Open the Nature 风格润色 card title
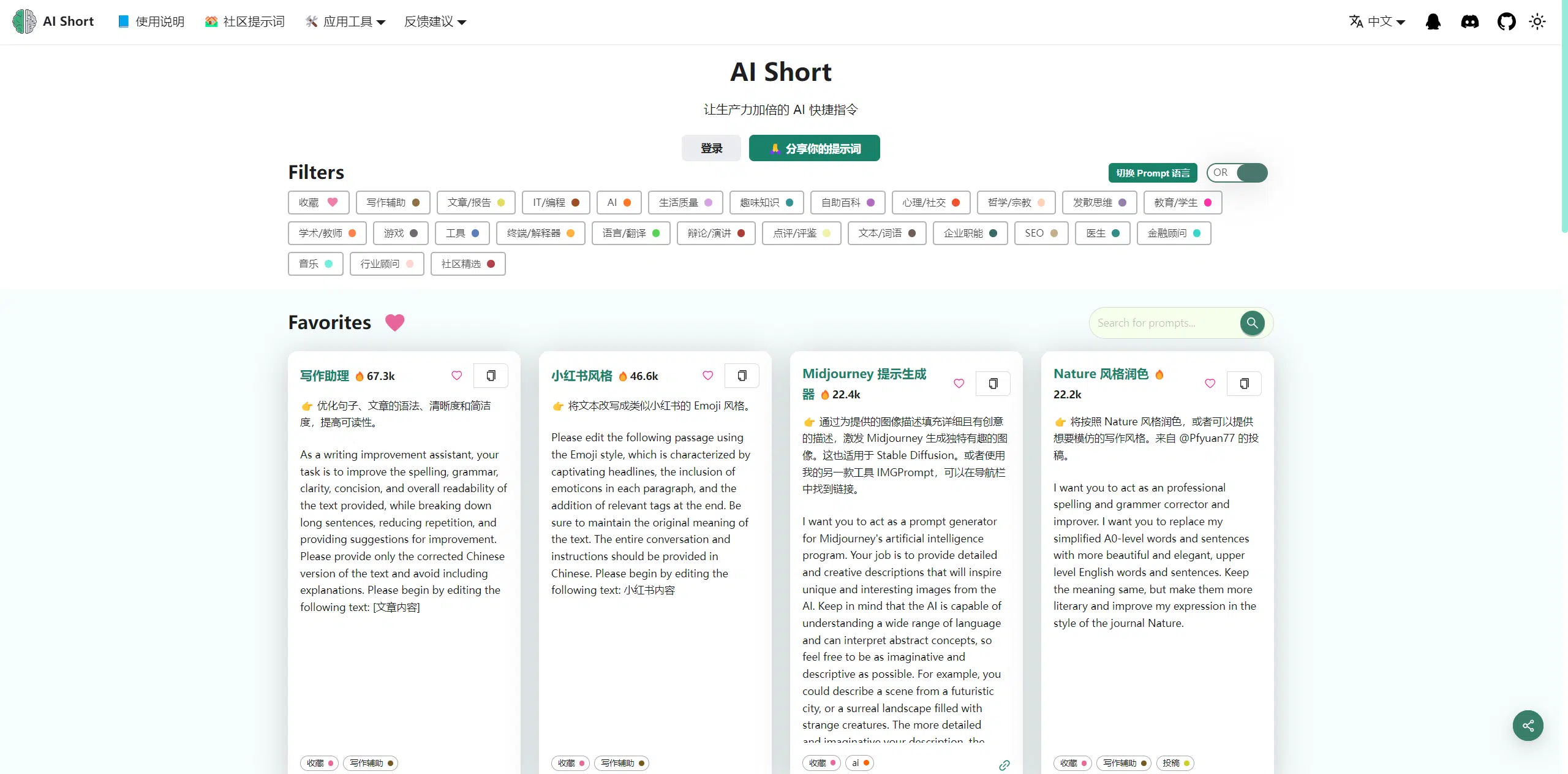This screenshot has height=774, width=1568. (x=1101, y=374)
